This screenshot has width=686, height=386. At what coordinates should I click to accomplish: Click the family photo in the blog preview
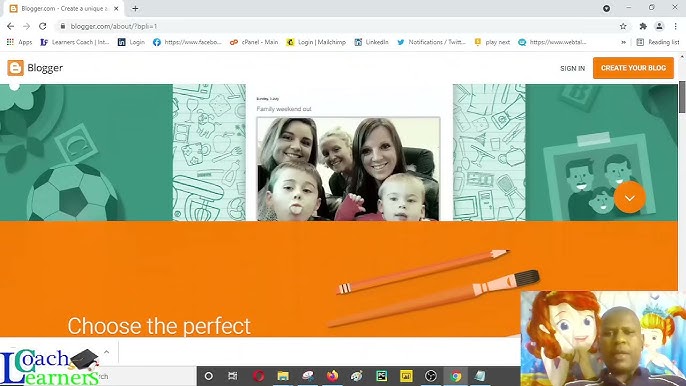(348, 169)
